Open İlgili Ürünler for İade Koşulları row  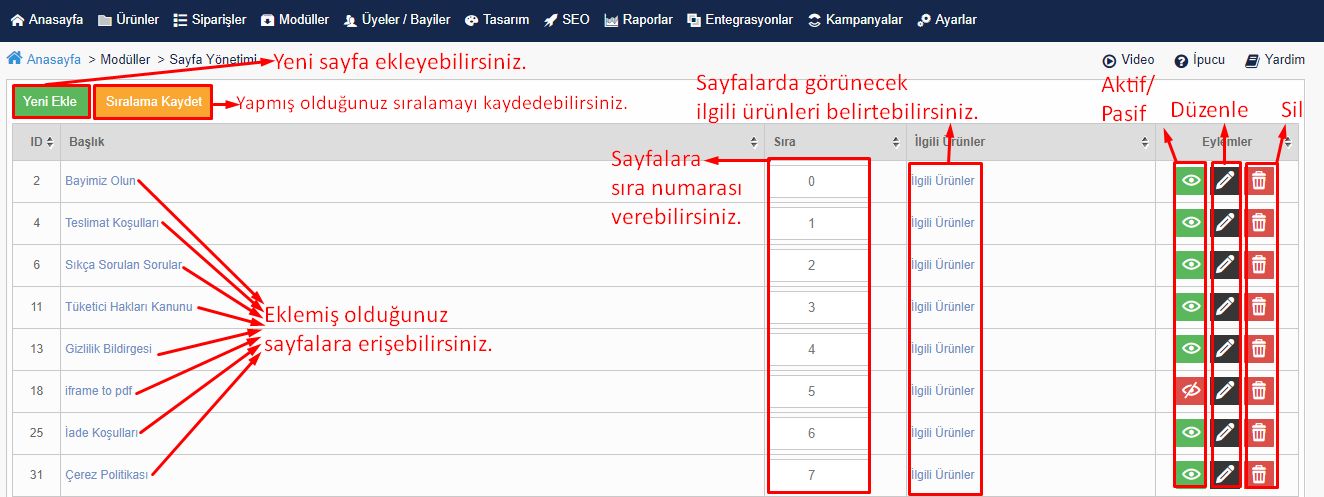pyautogui.click(x=942, y=433)
